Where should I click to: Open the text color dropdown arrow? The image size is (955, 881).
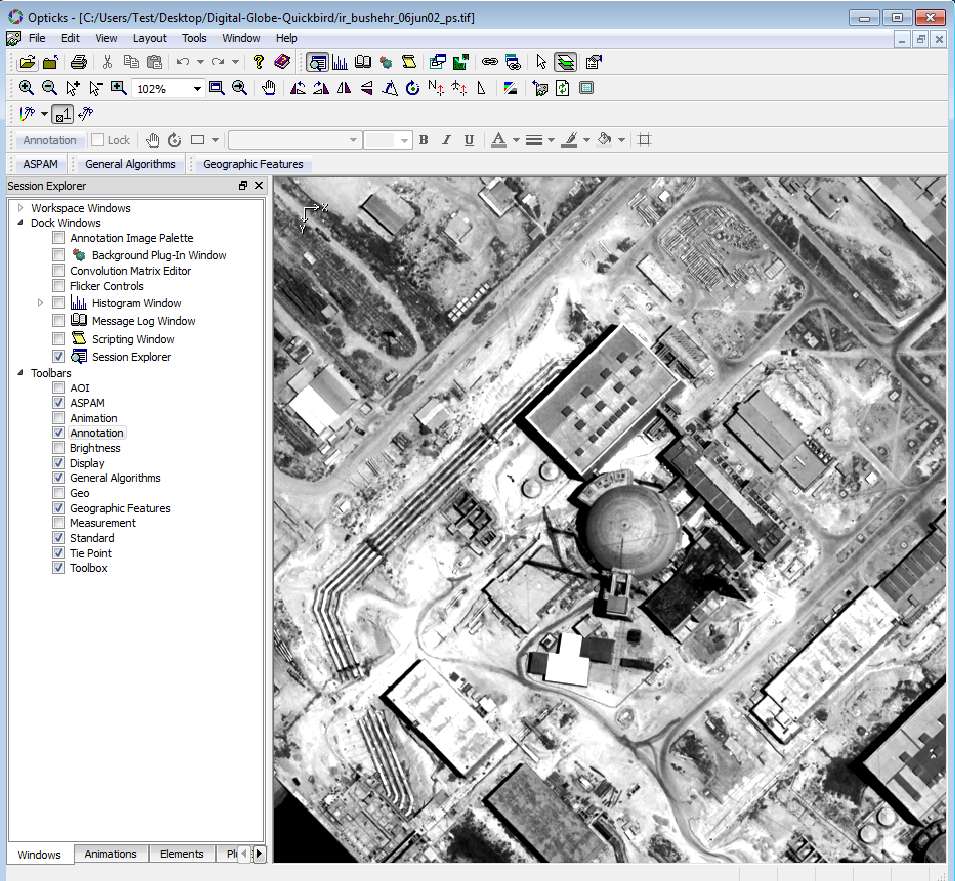516,140
